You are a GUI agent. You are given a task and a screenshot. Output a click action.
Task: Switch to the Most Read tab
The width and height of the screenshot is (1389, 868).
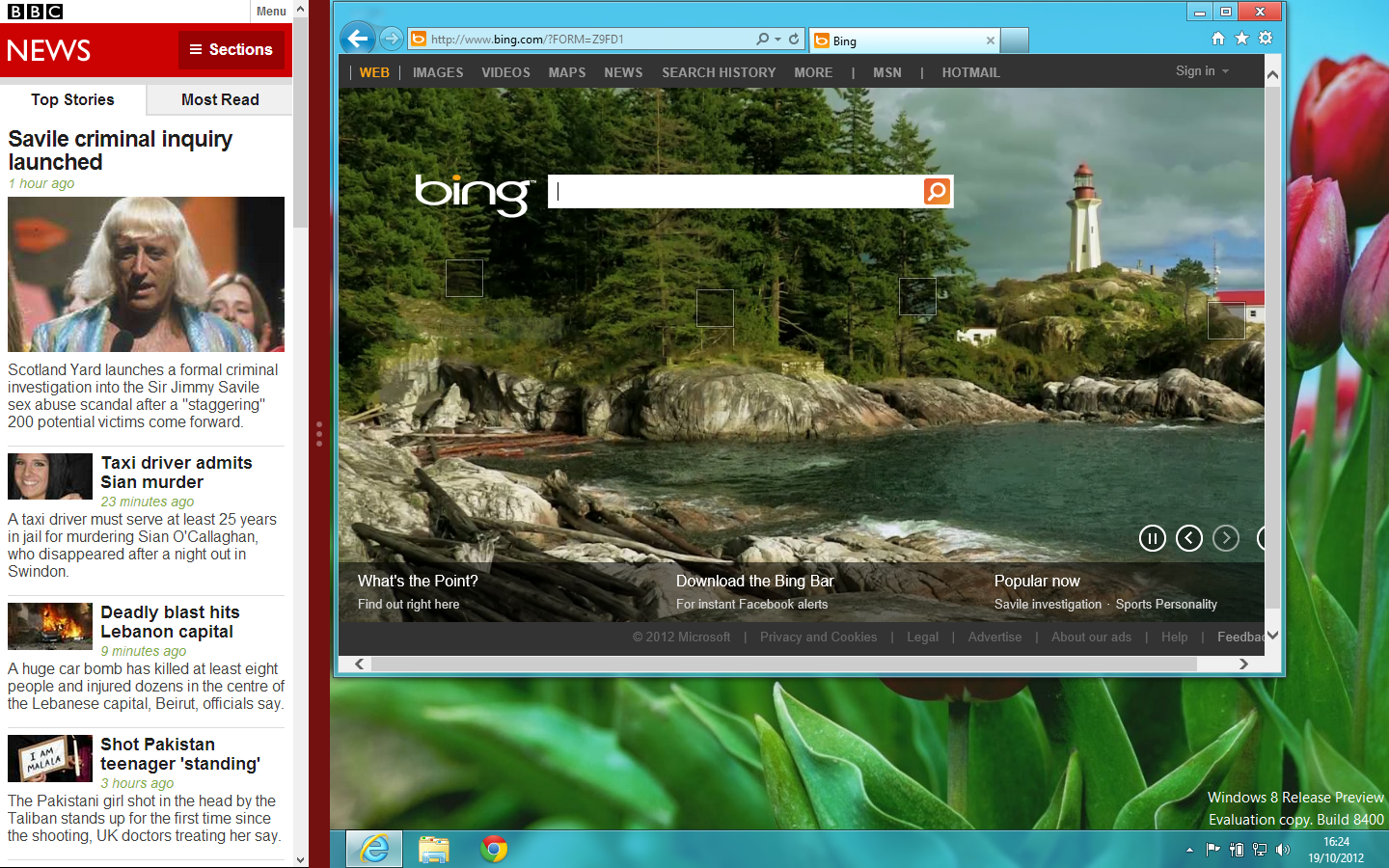(220, 99)
